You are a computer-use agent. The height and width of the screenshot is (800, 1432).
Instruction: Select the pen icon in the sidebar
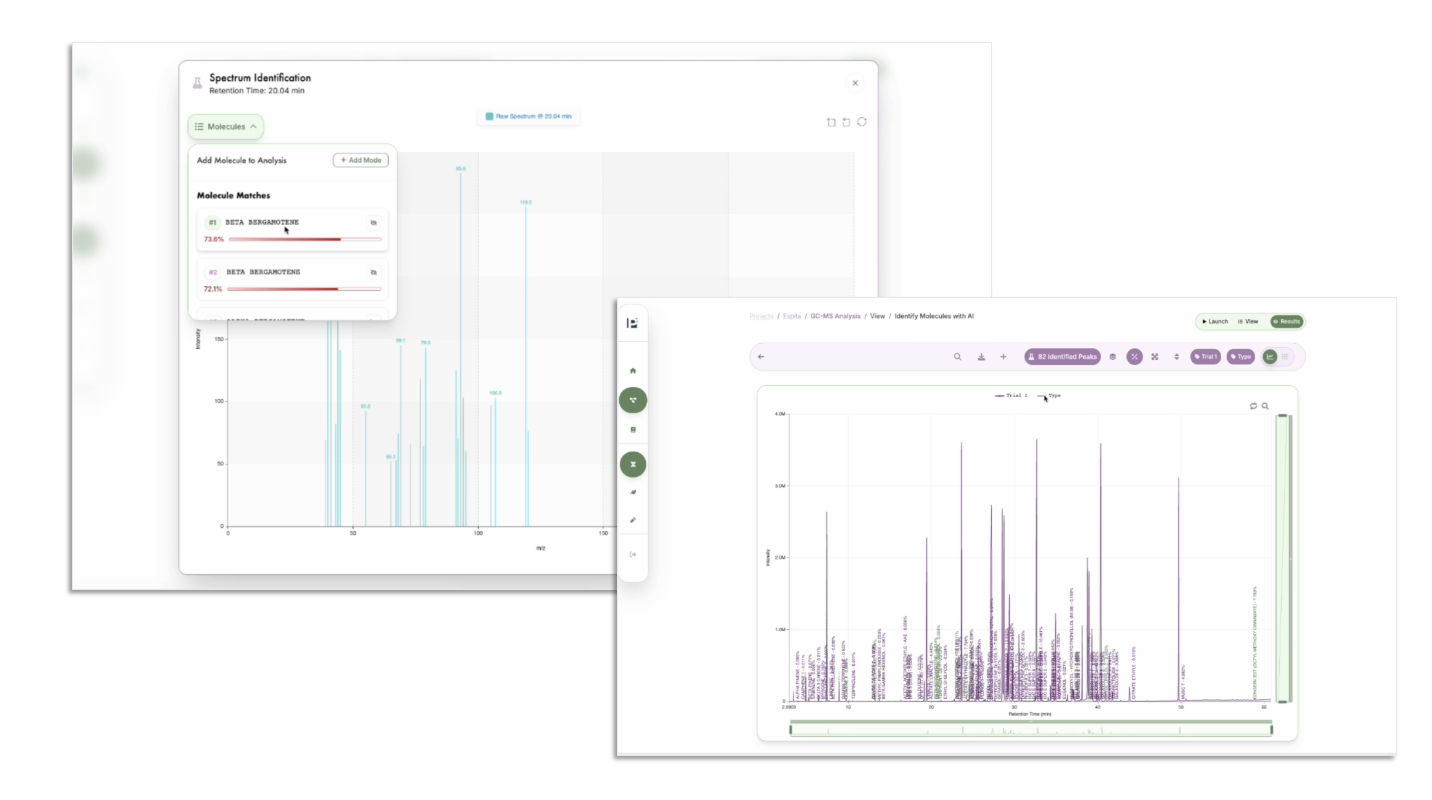[632, 520]
